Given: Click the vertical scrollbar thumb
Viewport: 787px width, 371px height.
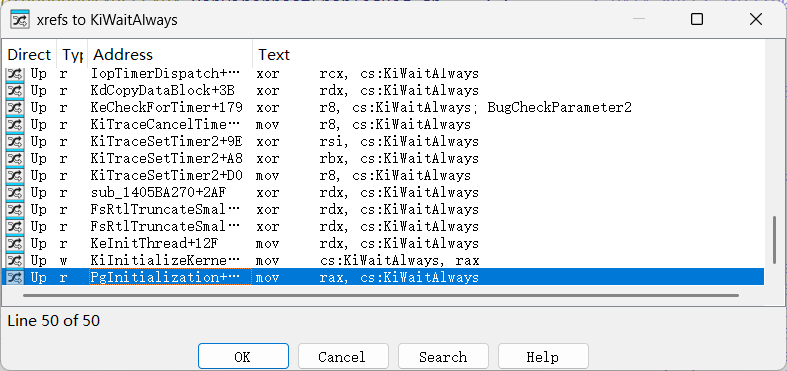Looking at the screenshot, I should (x=775, y=239).
